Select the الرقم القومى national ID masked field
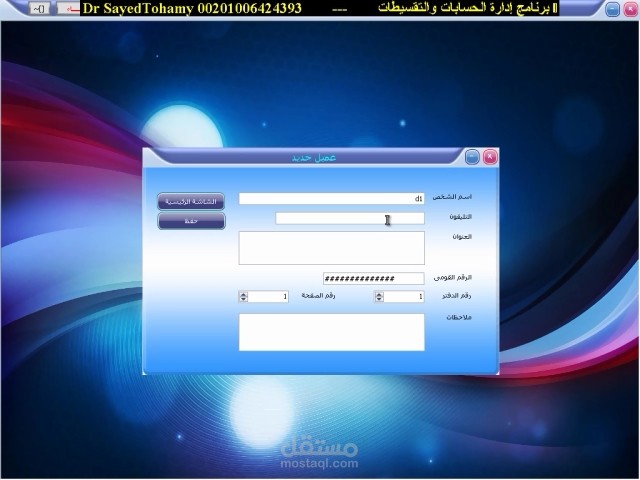Image resolution: width=640 pixels, height=480 pixels. tap(373, 278)
